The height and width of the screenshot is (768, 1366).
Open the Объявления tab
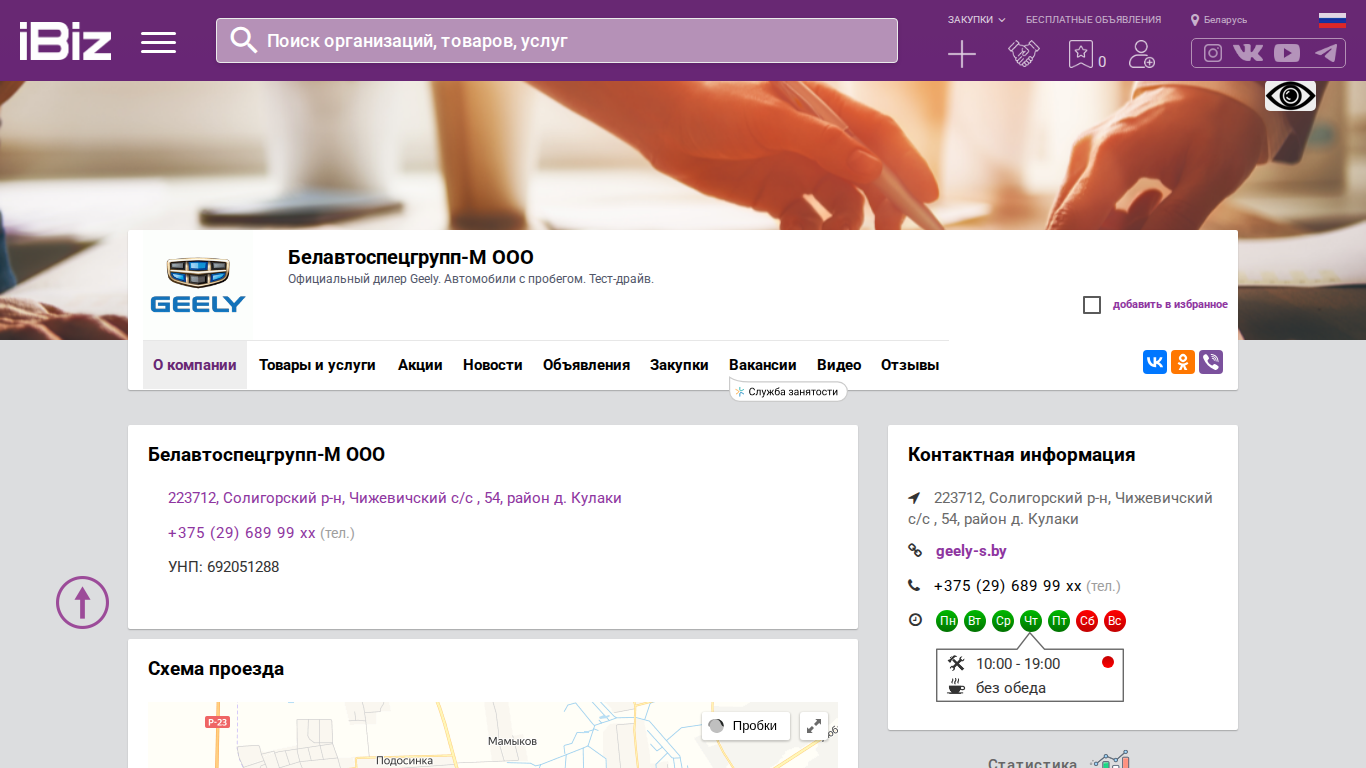tap(586, 365)
